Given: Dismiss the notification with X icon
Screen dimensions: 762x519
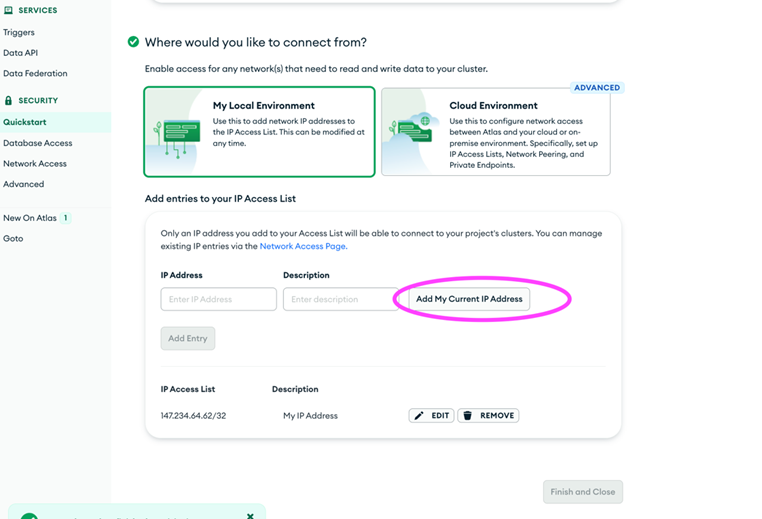Looking at the screenshot, I should tap(250, 516).
